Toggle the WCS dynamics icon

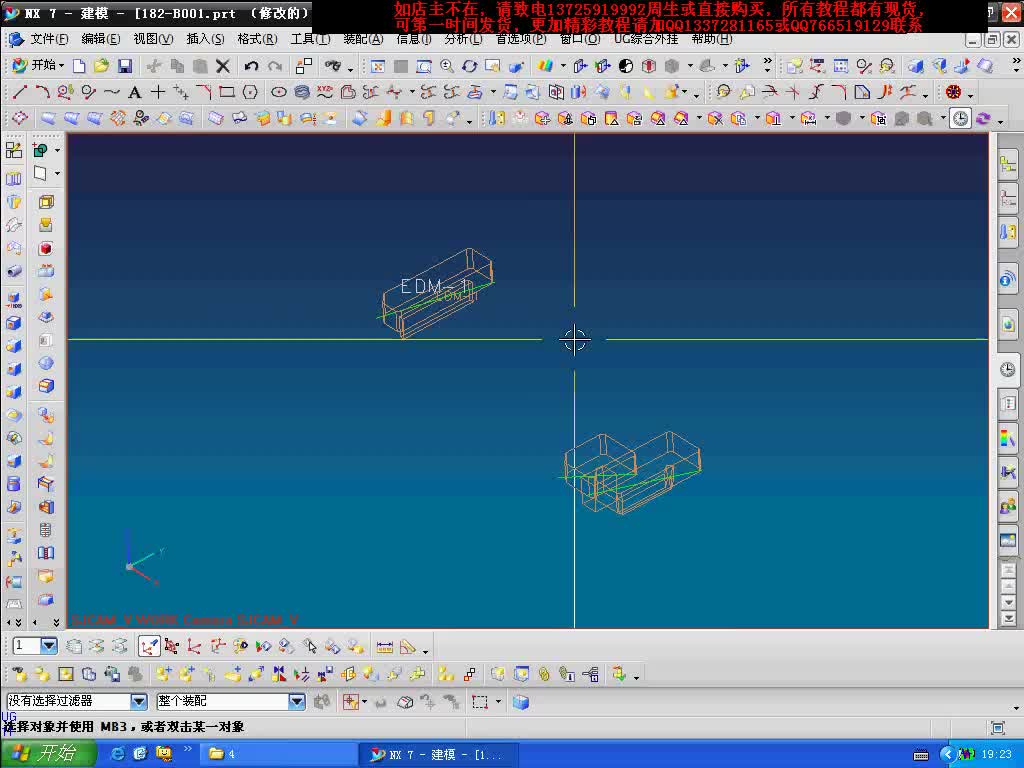pos(149,647)
